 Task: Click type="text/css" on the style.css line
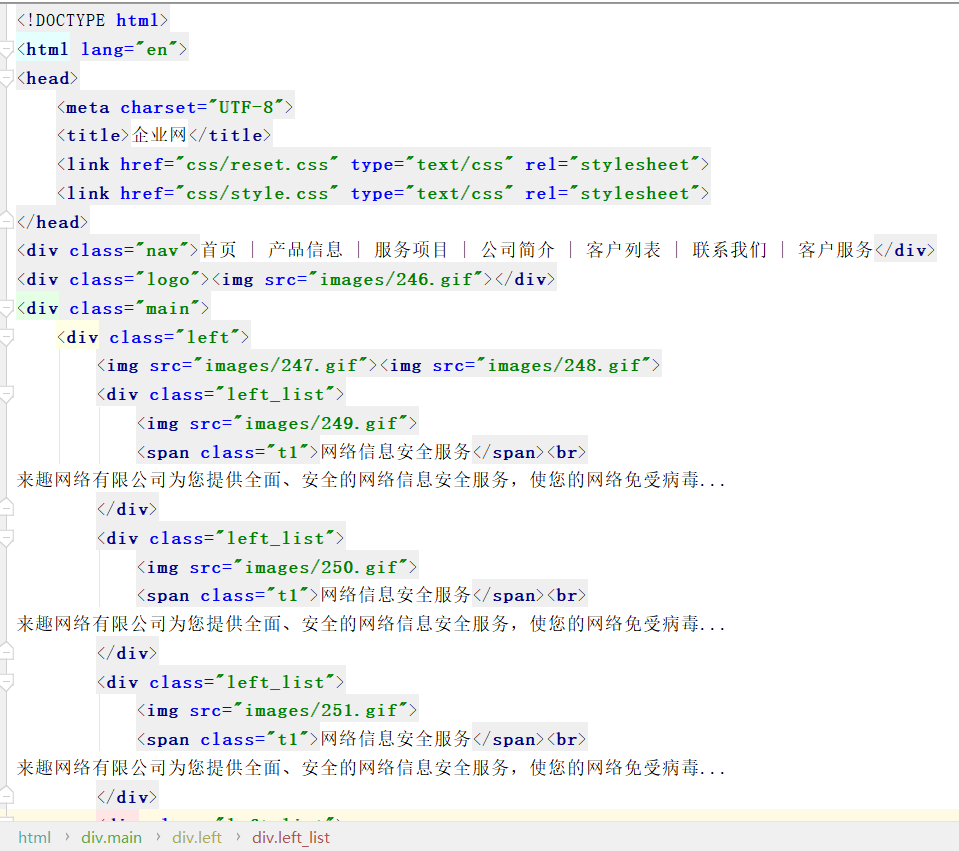(x=432, y=193)
